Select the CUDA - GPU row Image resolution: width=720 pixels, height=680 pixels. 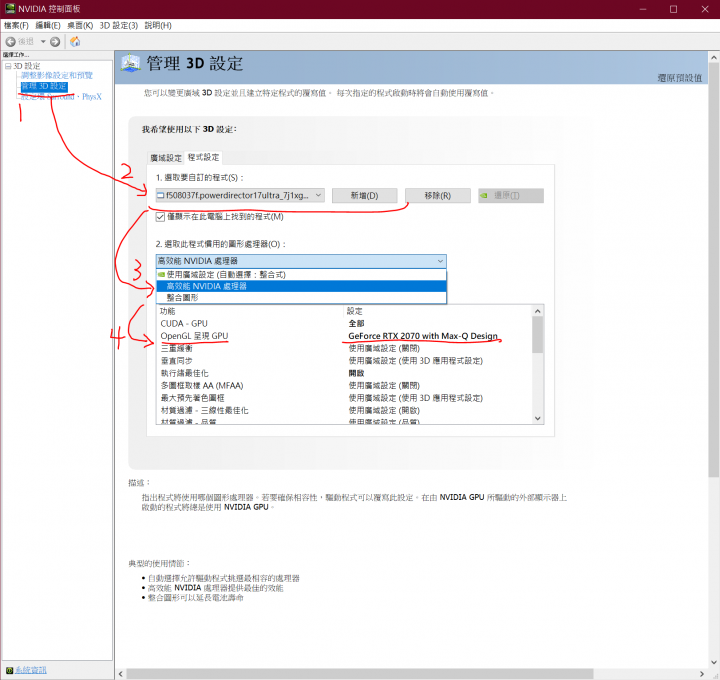344,324
